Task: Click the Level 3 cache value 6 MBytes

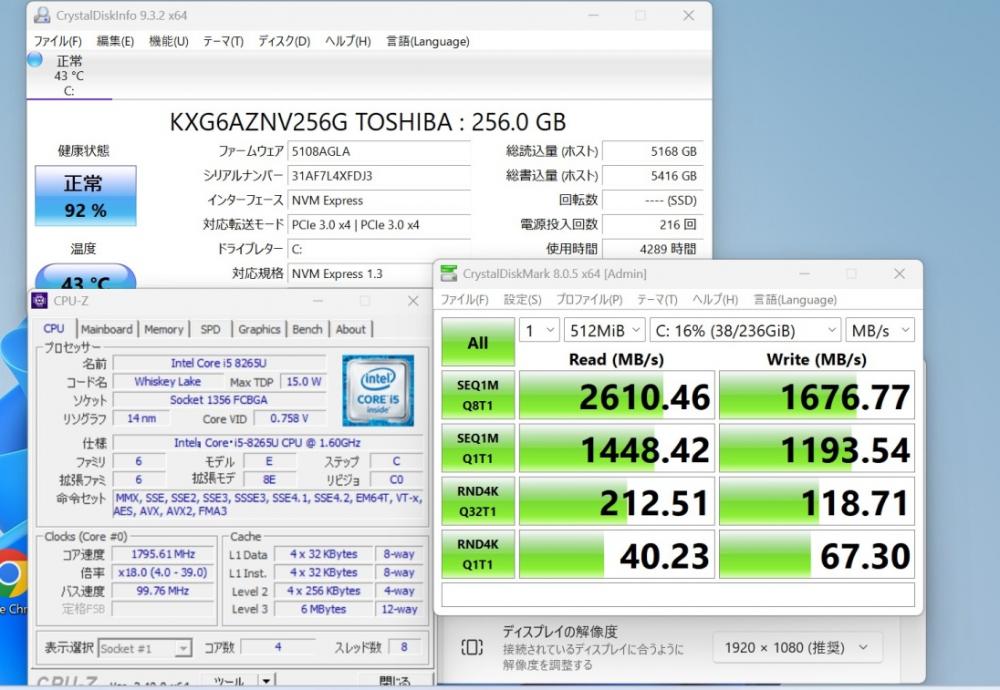Action: click(323, 609)
